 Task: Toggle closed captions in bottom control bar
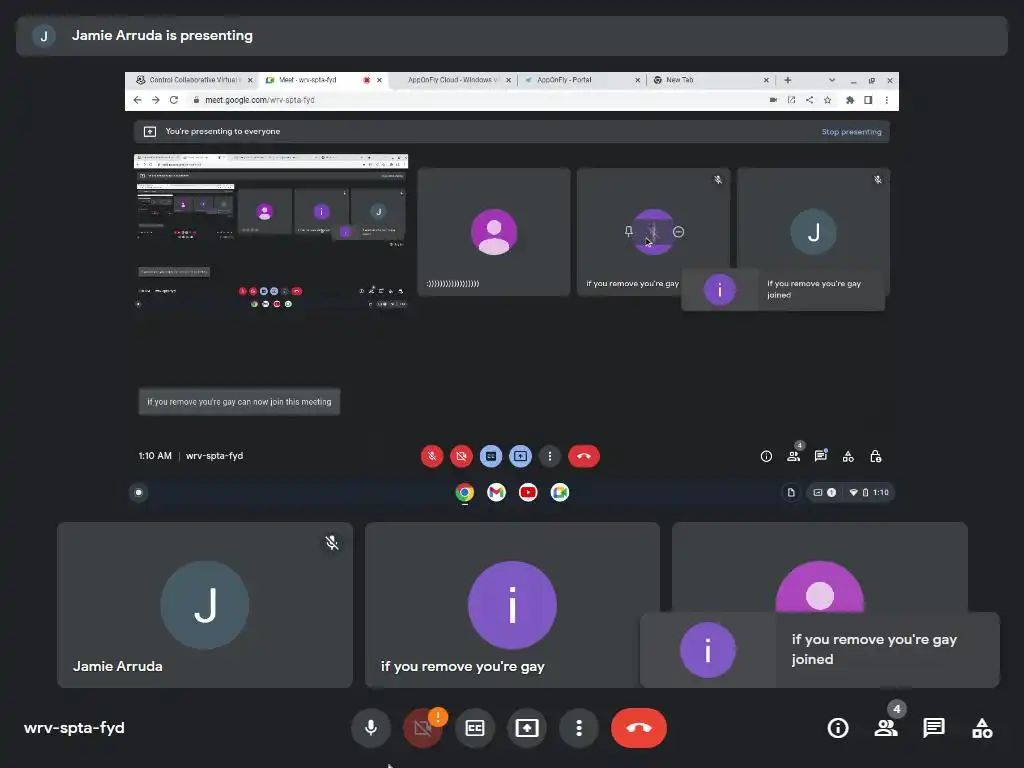[475, 728]
